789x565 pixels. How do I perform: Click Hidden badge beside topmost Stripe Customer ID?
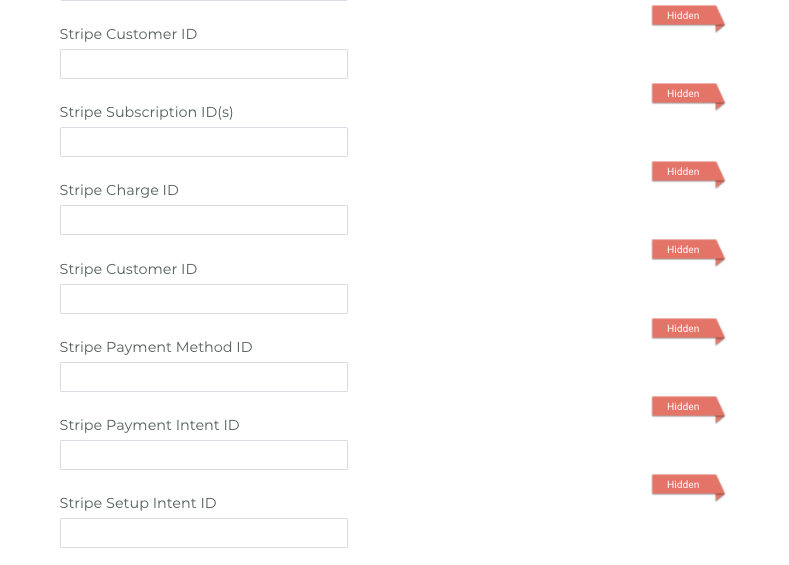[684, 16]
